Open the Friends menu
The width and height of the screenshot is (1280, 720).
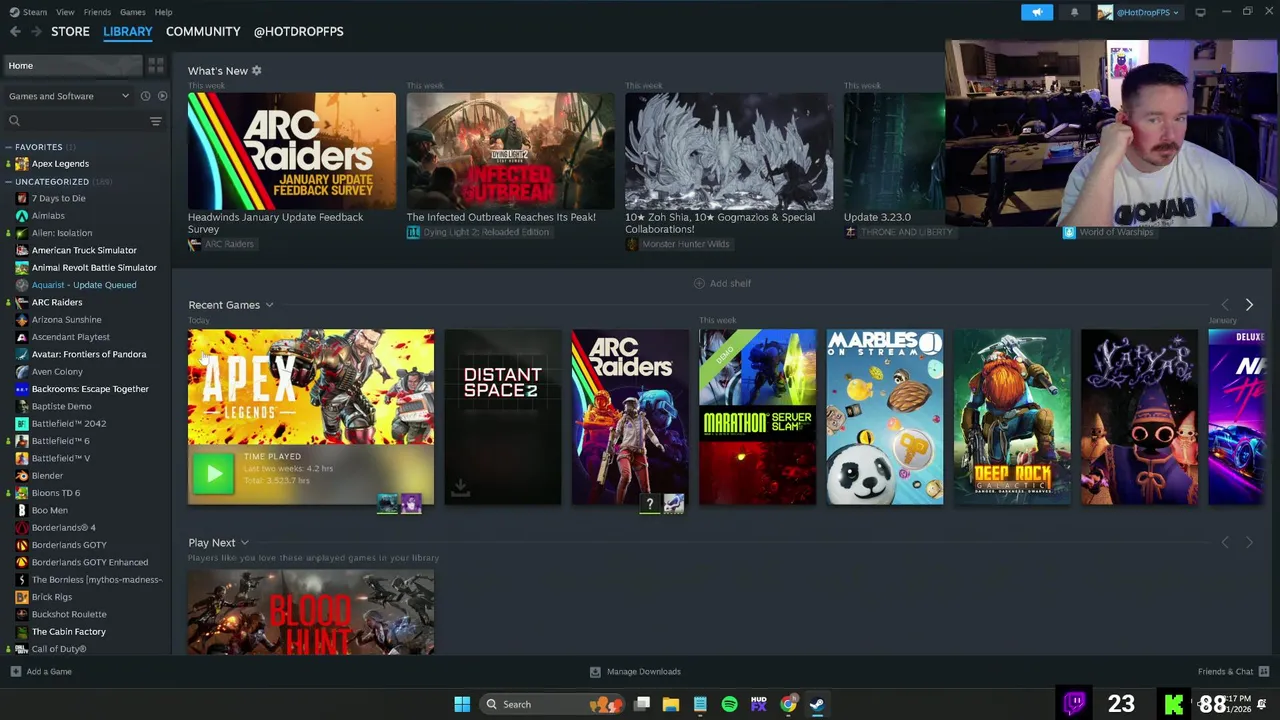[97, 12]
